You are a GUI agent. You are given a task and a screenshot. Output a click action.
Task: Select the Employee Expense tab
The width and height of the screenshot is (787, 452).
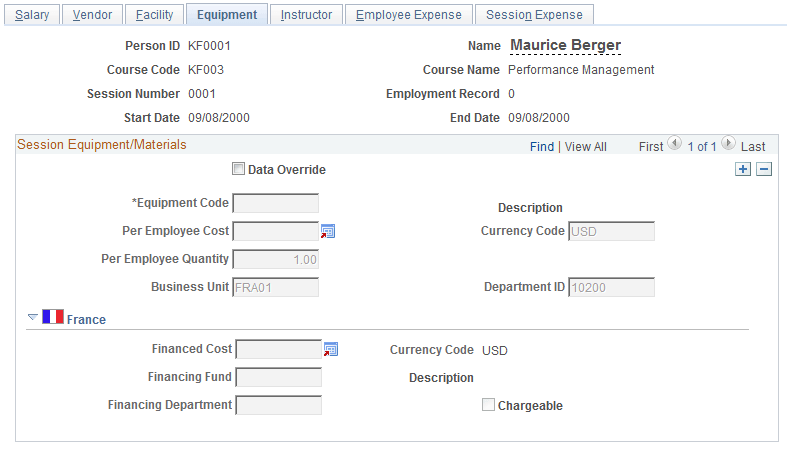[x=409, y=15]
